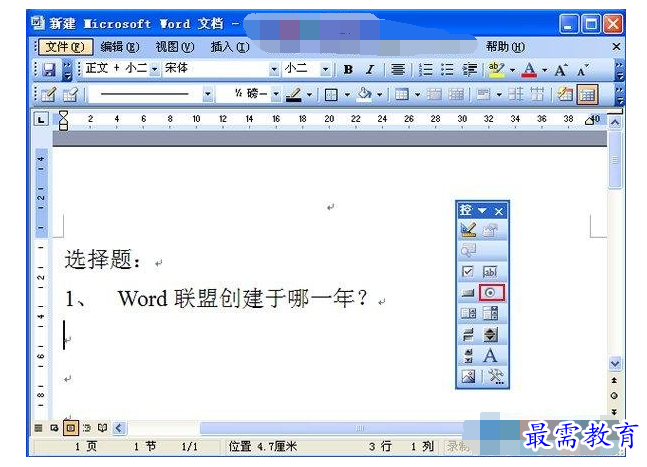
Task: Click the vertical scrollbar up arrow
Action: point(615,123)
